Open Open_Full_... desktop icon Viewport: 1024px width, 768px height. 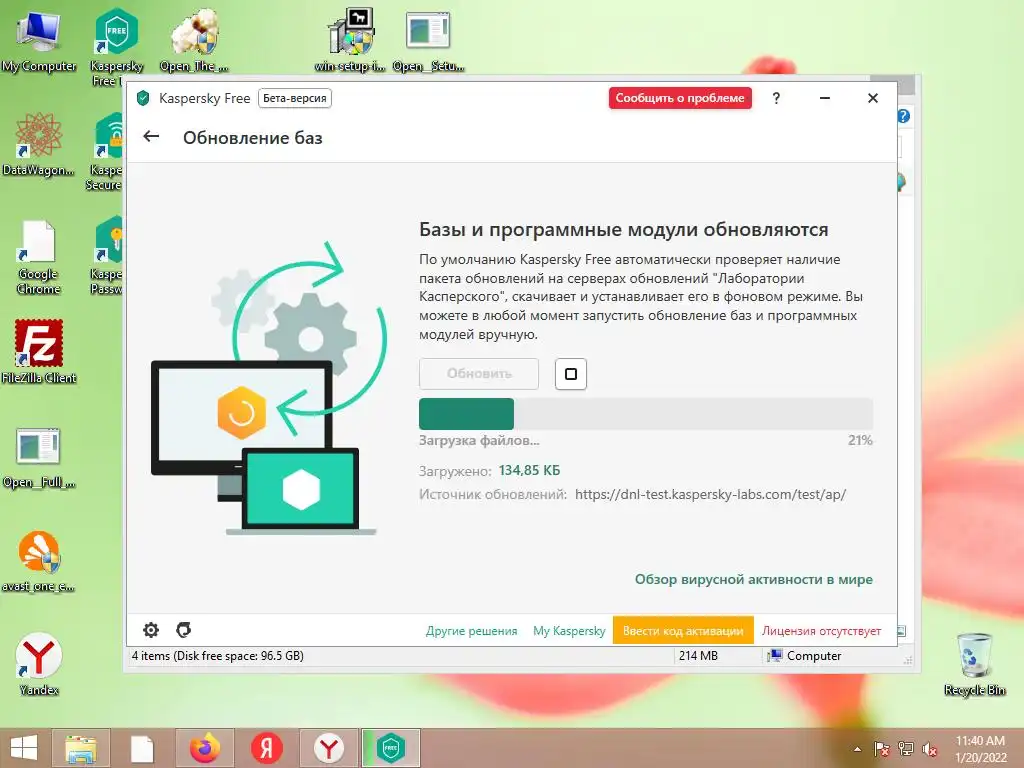pos(39,457)
